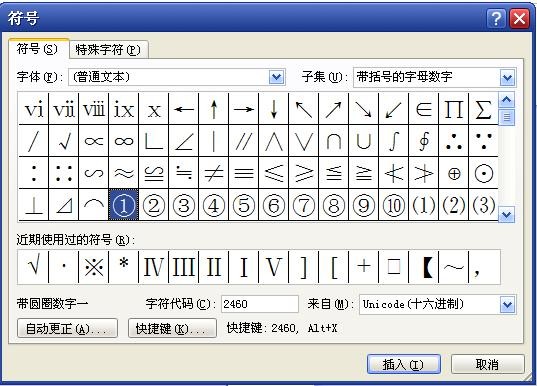Screen dimensions: 537x386
Task: Pick the circled number ⑤ symbol
Action: click(244, 205)
